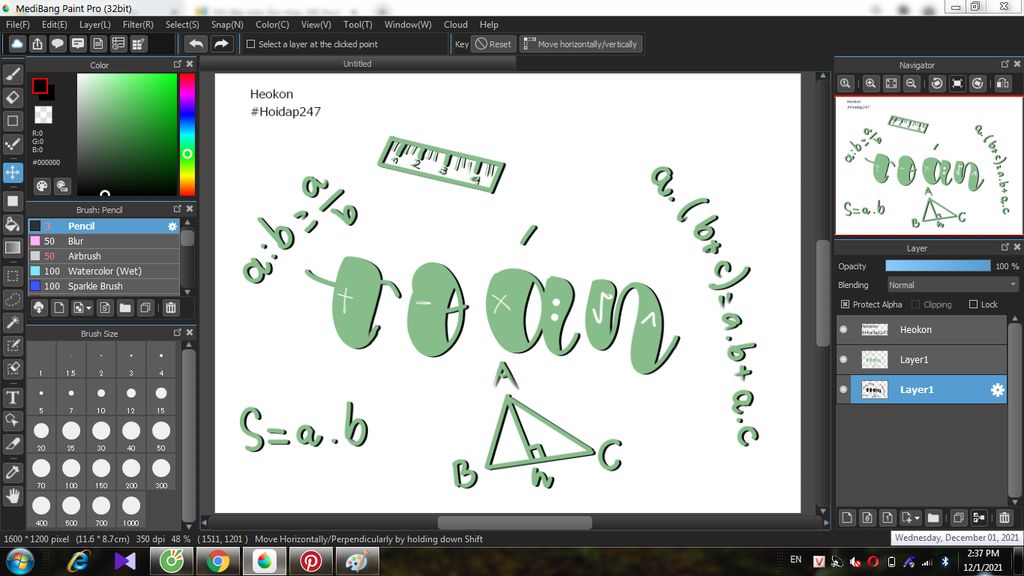The image size is (1024, 576).
Task: Open the Snap menu
Action: [227, 24]
